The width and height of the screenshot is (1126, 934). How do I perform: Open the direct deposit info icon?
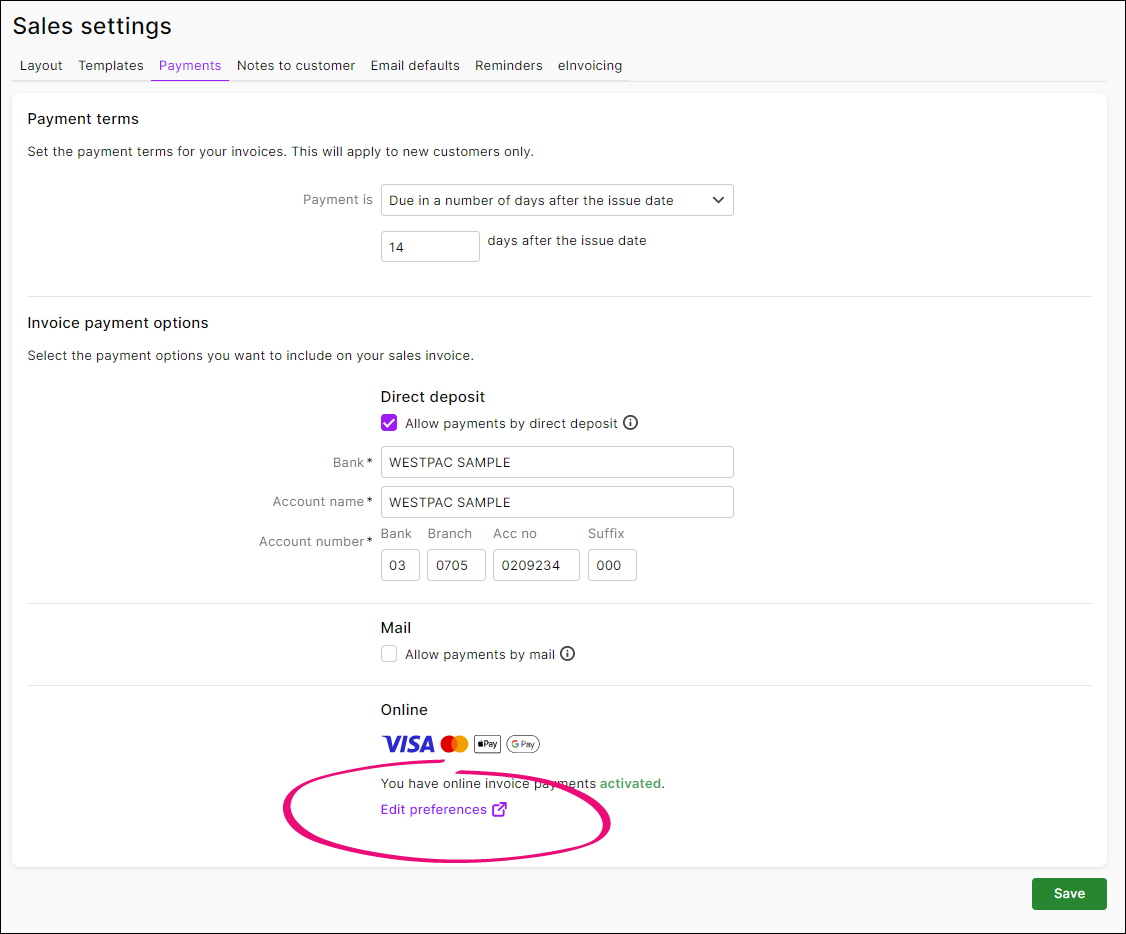pos(631,423)
